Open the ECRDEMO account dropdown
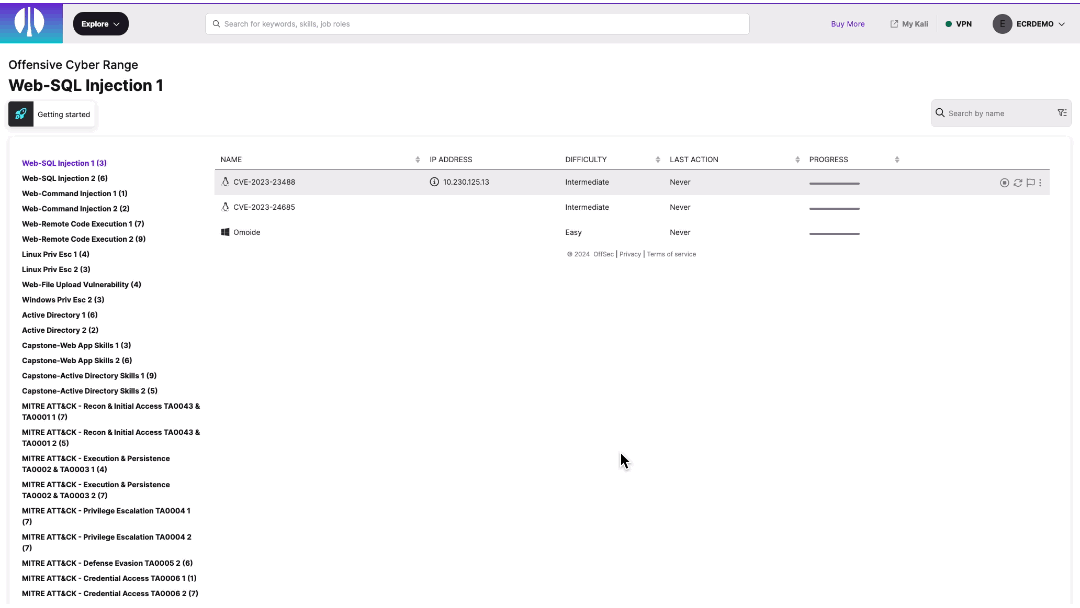The height and width of the screenshot is (608, 1080). [x=1029, y=23]
